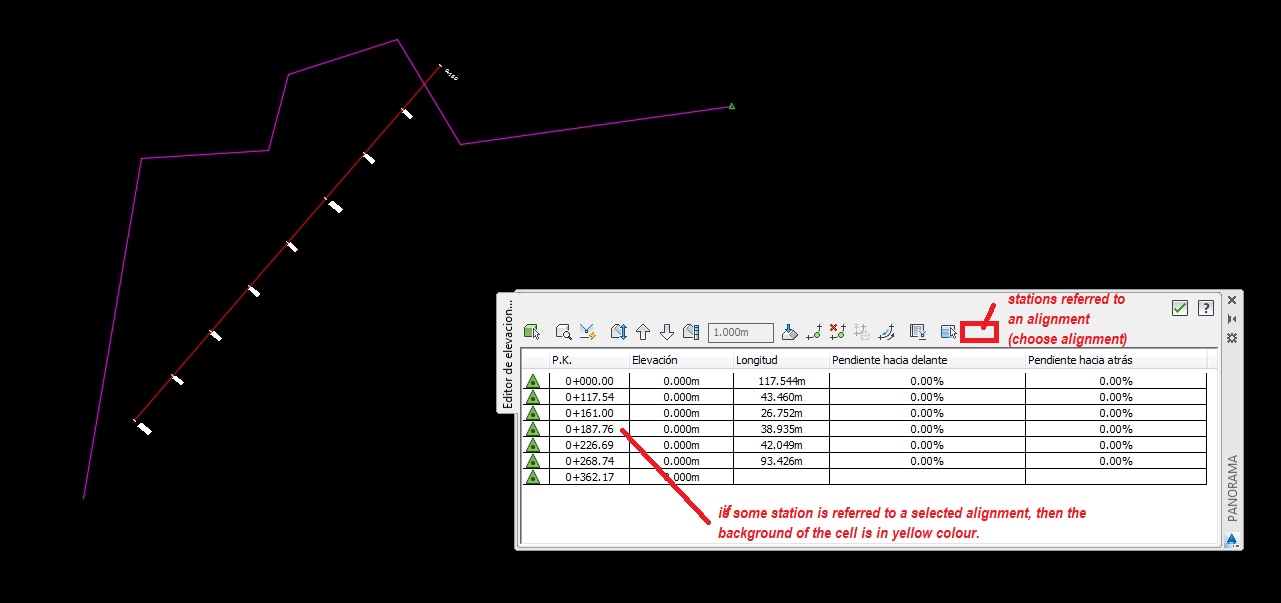Viewport: 1281px width, 603px height.
Task: Open Panorama properties via the gear icon
Action: click(x=1232, y=338)
